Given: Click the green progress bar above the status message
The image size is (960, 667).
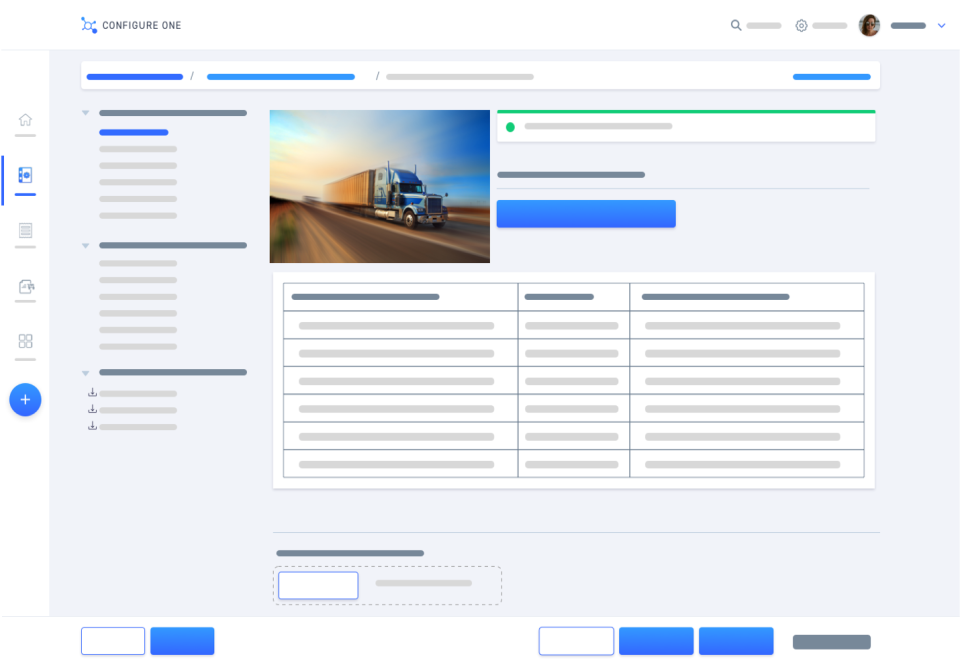Looking at the screenshot, I should click(x=685, y=110).
